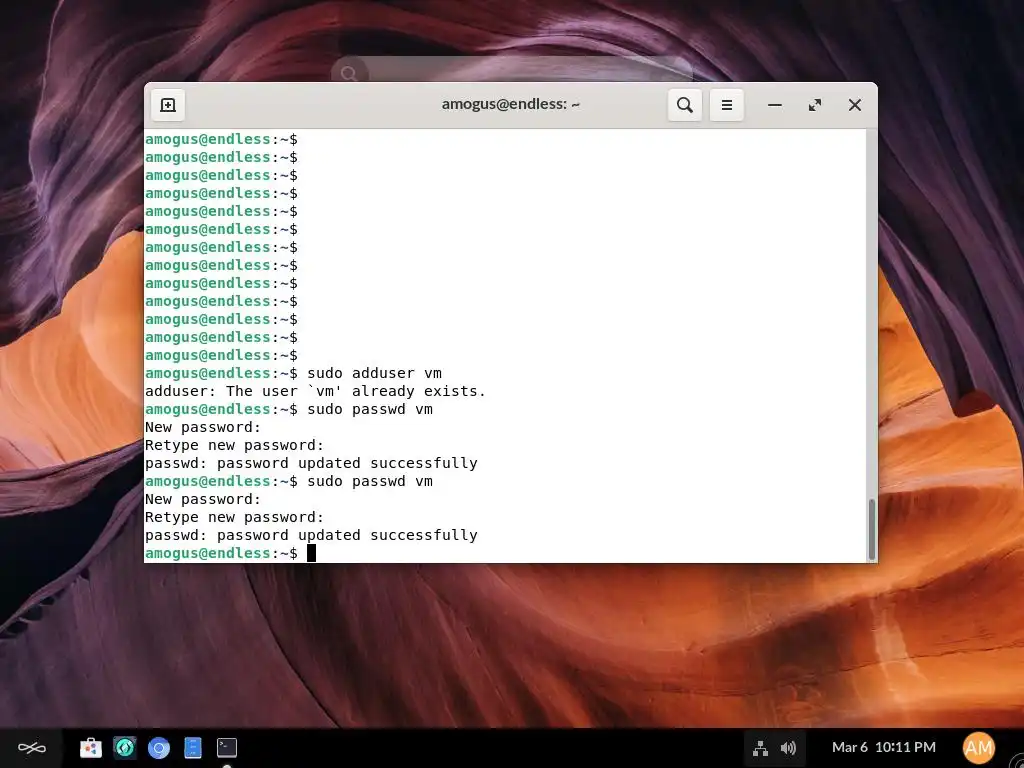
Task: Open the Endless activities launcher in taskbar
Action: [31, 748]
